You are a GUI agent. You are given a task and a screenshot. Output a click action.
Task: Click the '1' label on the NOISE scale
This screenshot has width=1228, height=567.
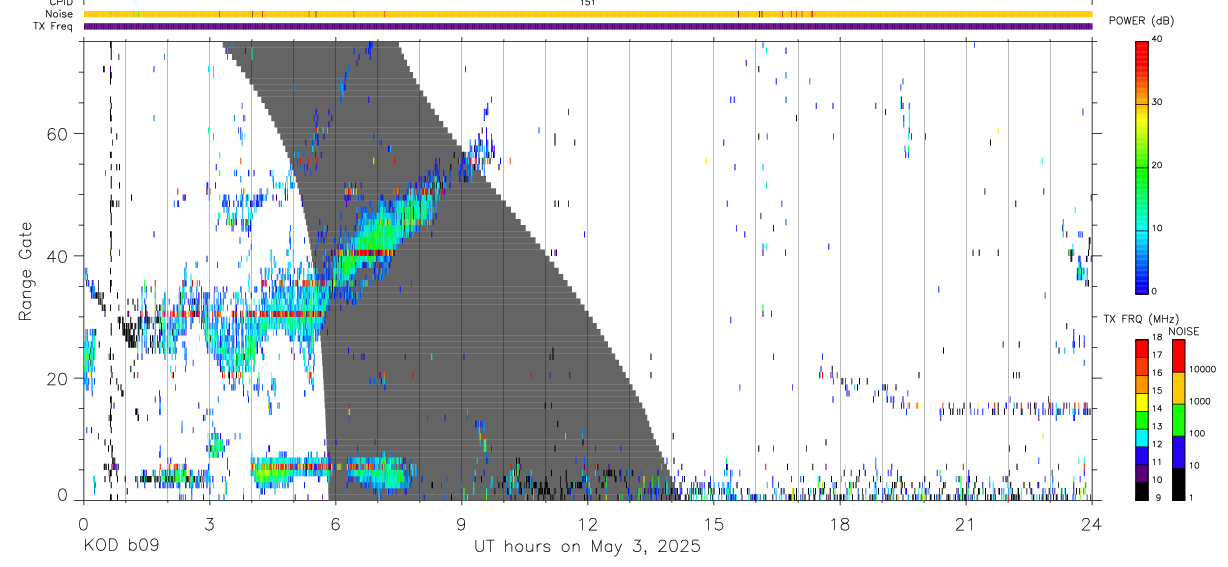[x=1192, y=500]
